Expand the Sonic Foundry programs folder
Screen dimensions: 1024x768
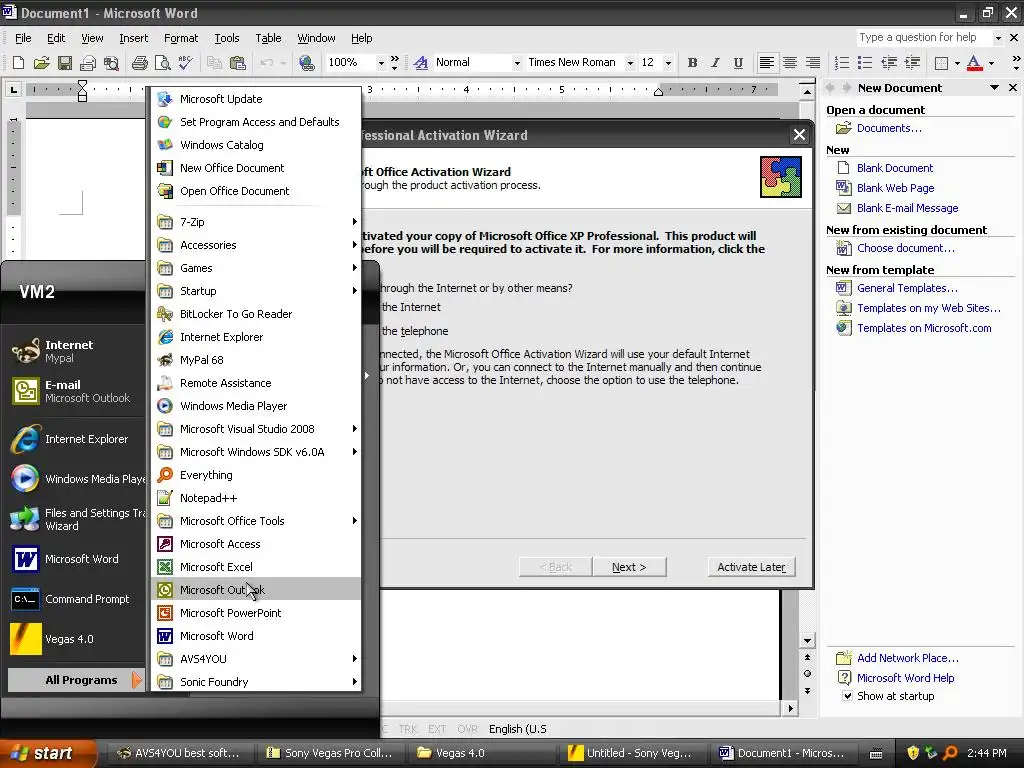(256, 682)
